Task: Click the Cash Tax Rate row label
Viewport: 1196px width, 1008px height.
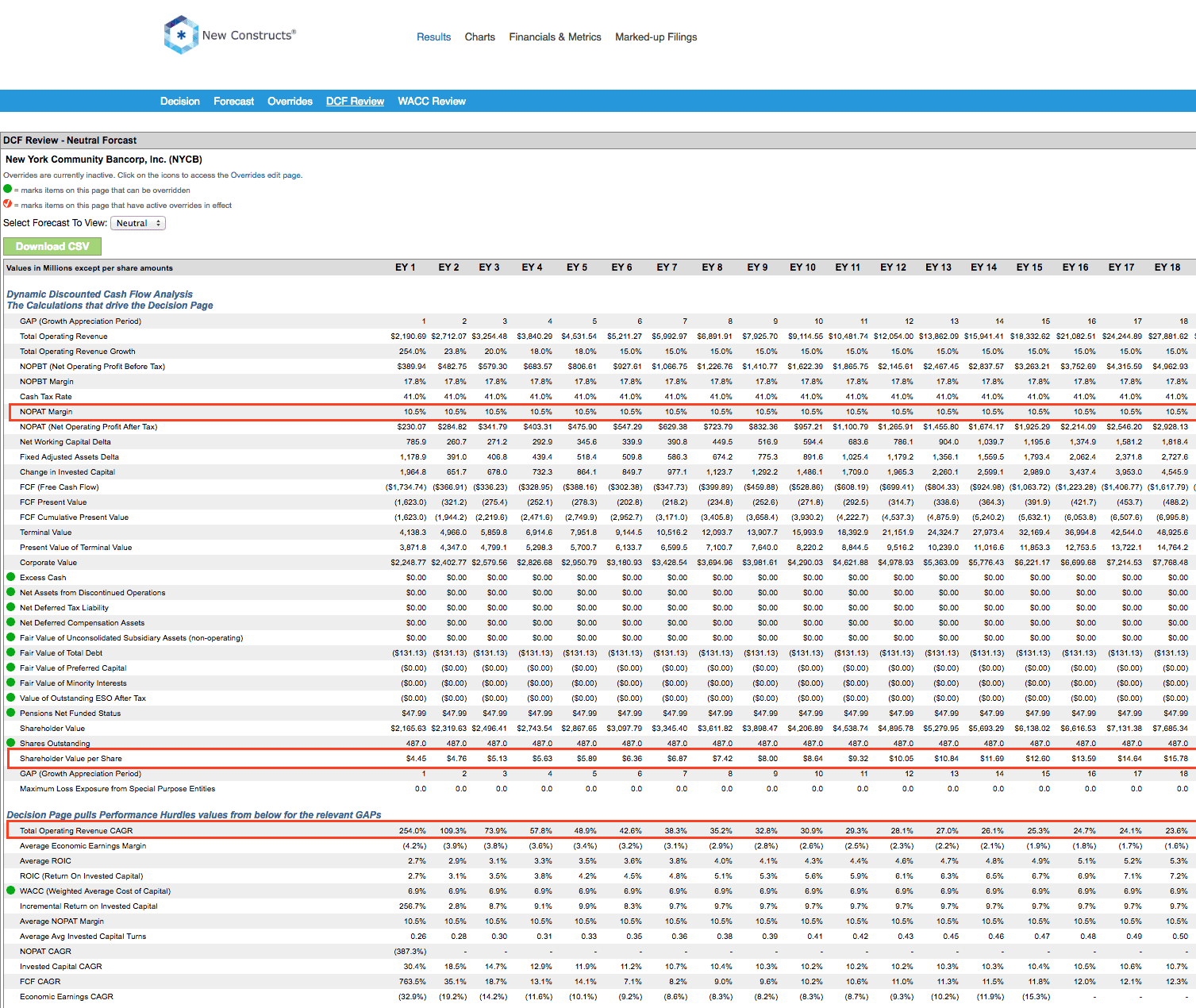Action: coord(46,397)
